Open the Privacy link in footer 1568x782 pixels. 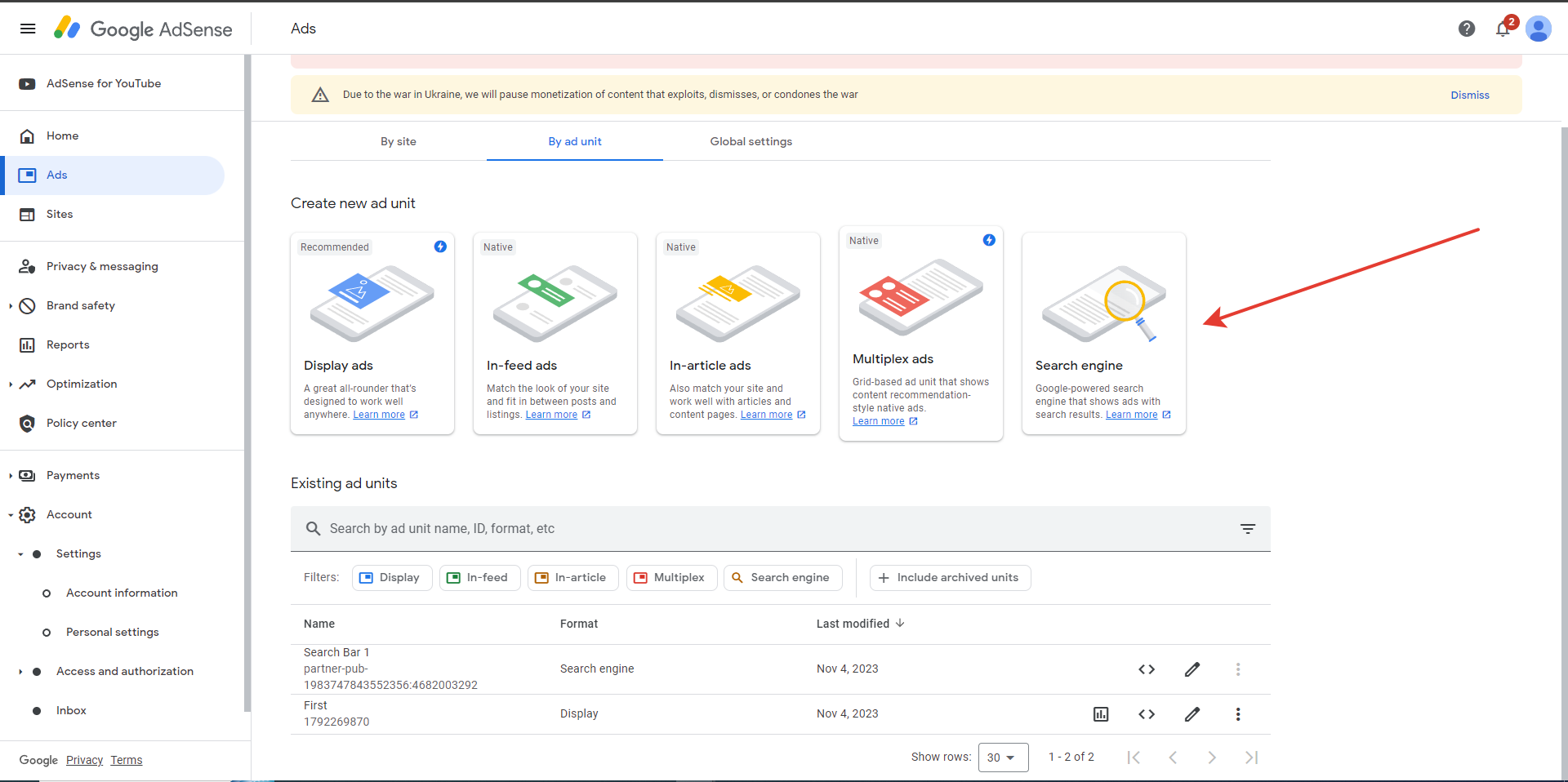click(x=84, y=760)
